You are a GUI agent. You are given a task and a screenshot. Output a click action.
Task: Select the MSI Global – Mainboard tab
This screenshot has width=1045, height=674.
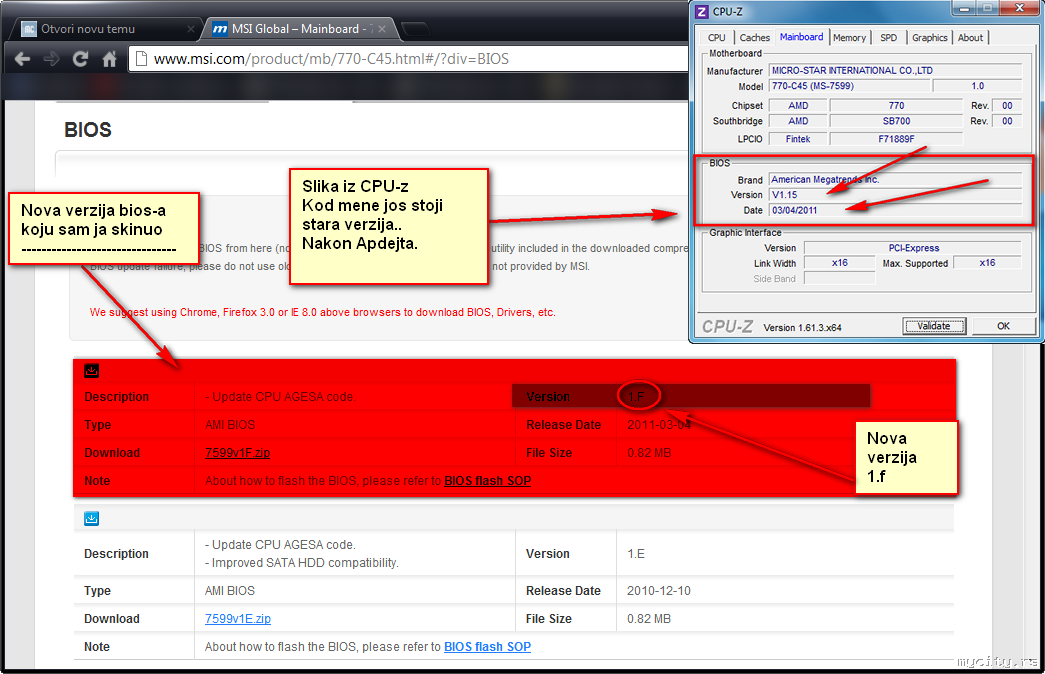[300, 29]
